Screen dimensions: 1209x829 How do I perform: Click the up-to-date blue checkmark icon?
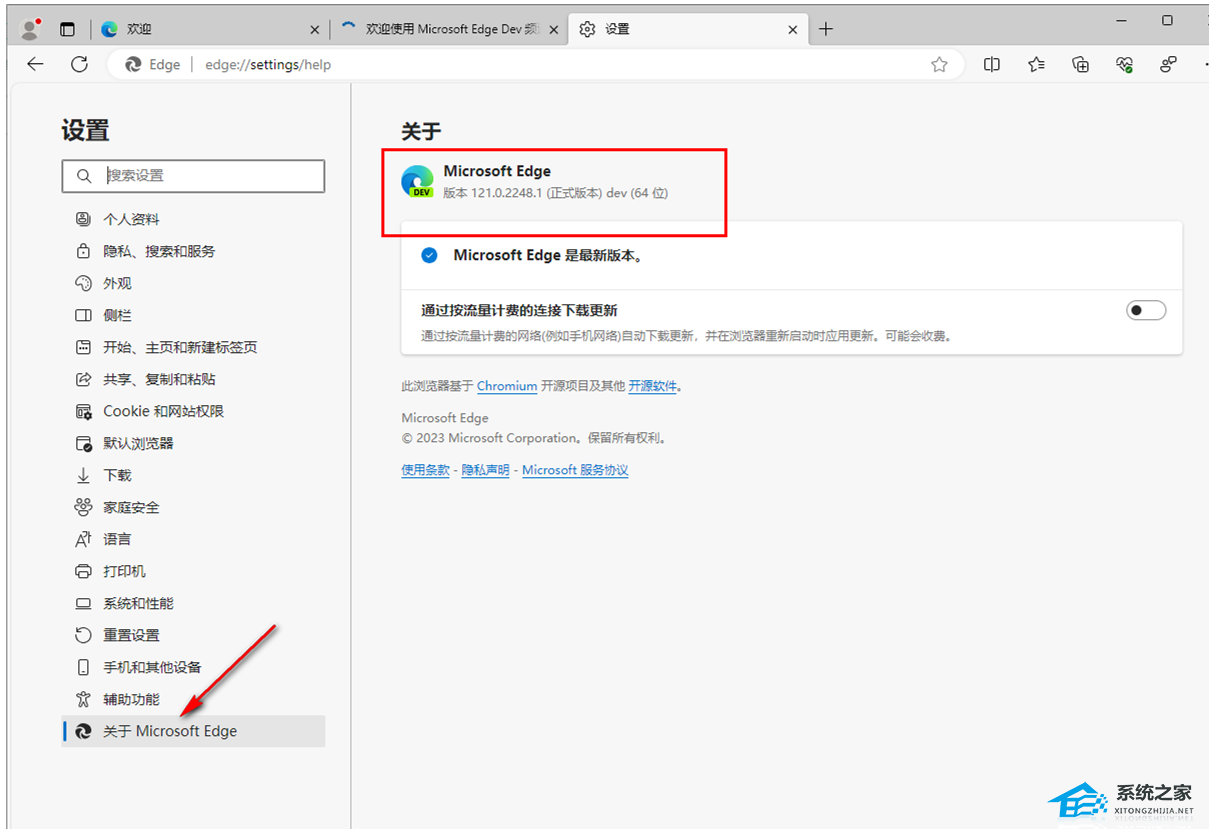[x=429, y=255]
